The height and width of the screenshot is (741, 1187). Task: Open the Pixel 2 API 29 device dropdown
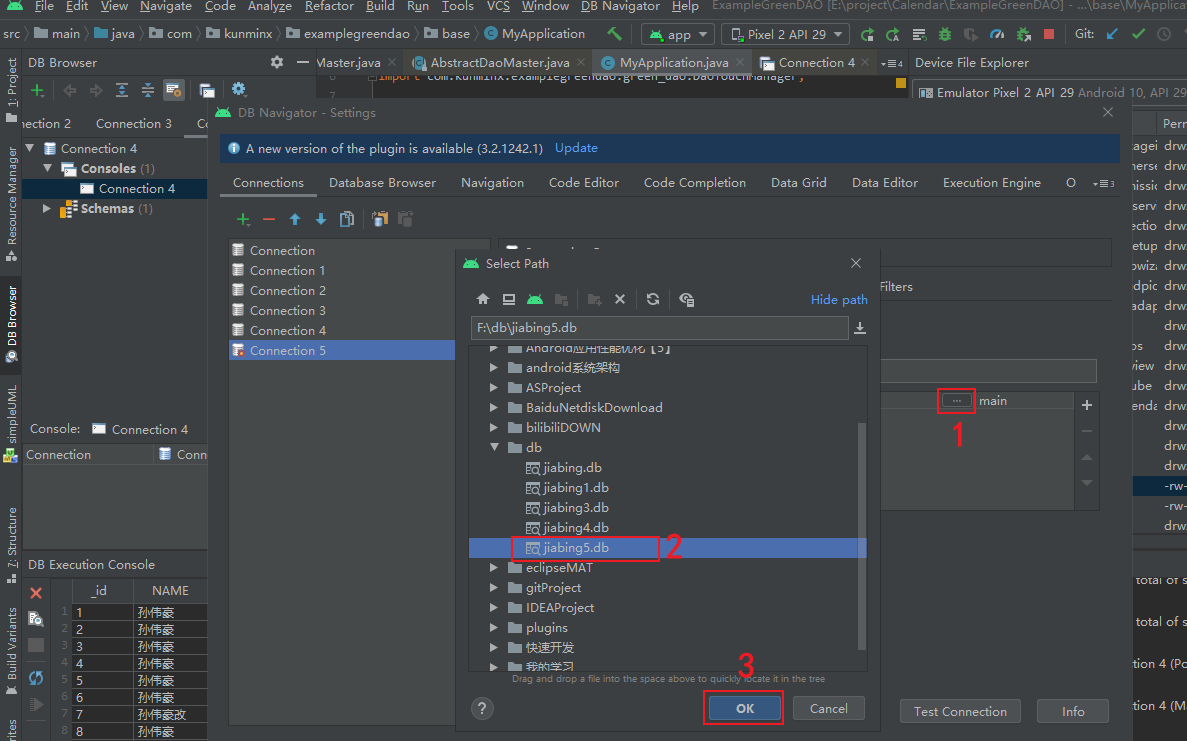tap(786, 35)
